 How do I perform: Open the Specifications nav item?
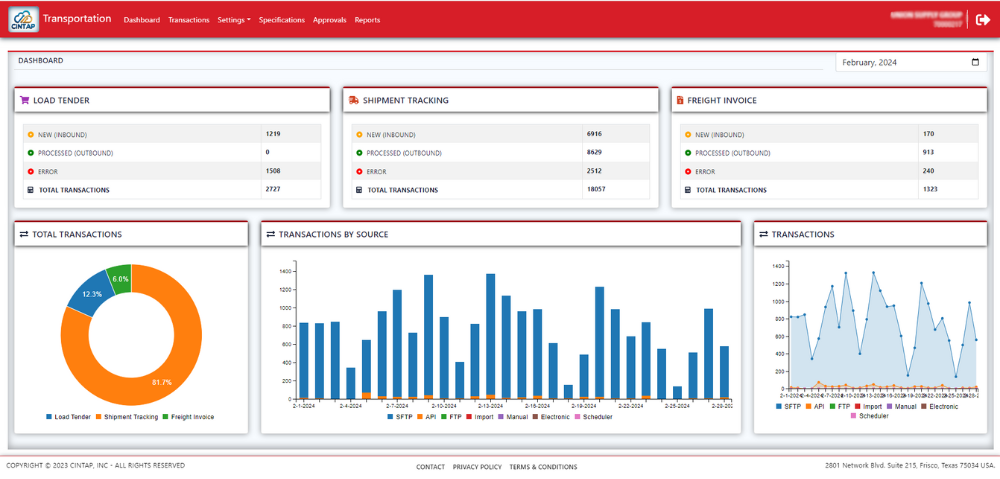click(282, 20)
